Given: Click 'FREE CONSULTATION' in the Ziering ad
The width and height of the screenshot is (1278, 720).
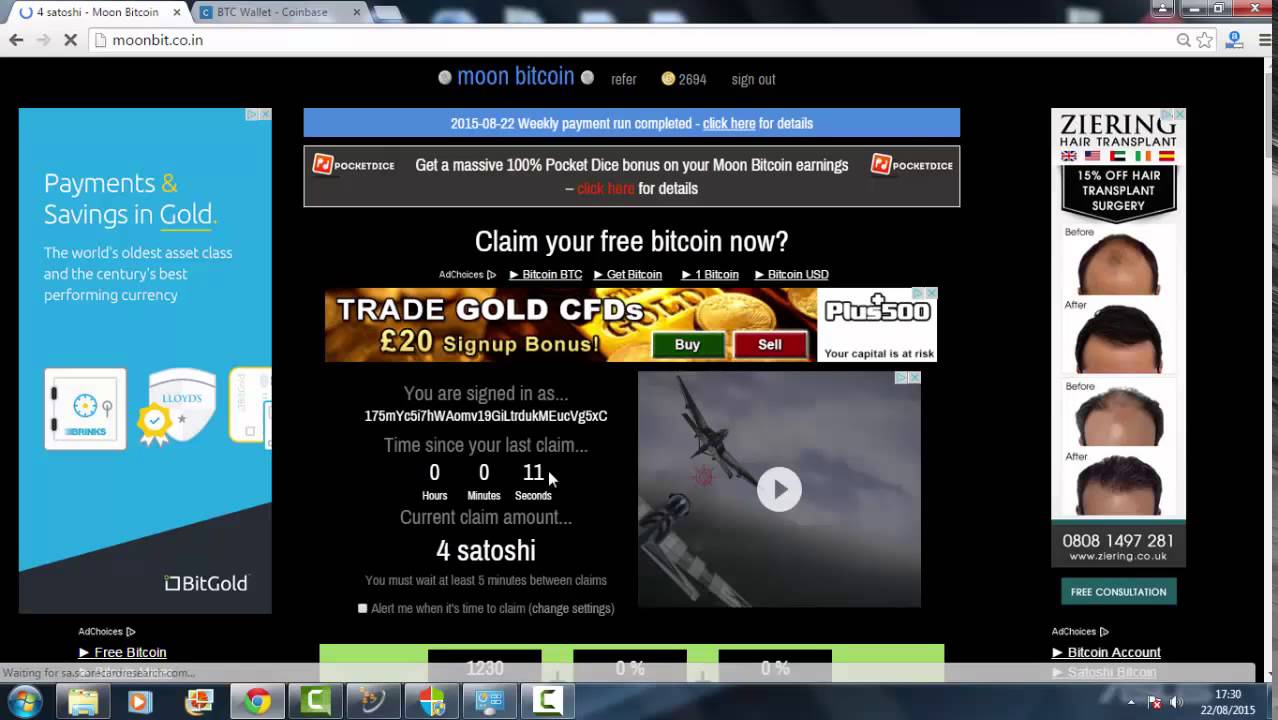Looking at the screenshot, I should [1118, 592].
